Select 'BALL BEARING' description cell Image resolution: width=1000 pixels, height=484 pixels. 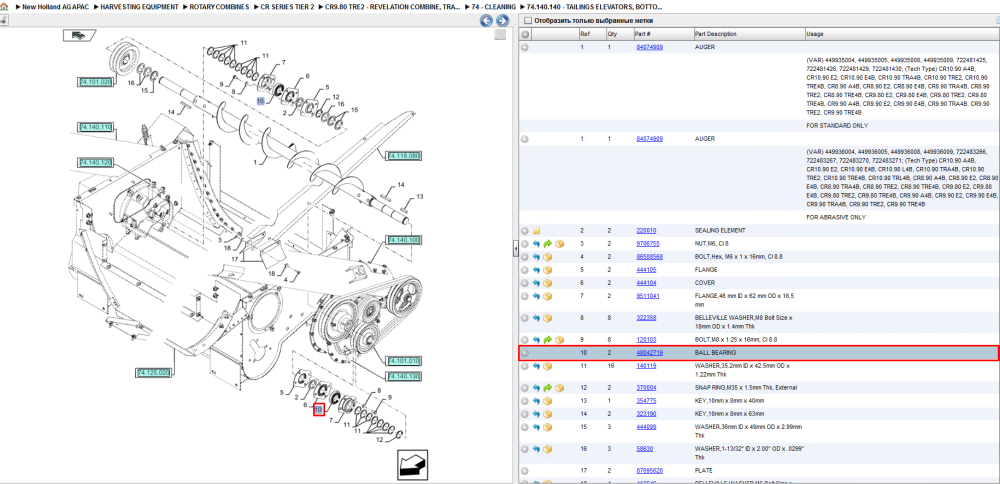point(715,353)
